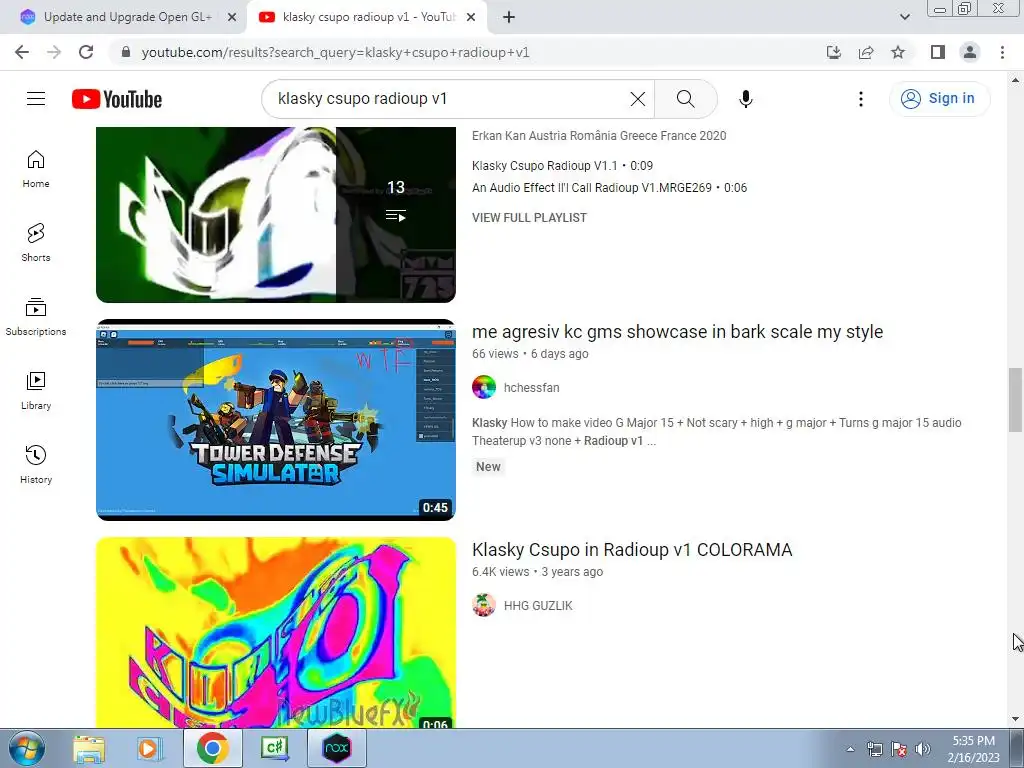Click hchessfan channel avatar

tap(484, 387)
